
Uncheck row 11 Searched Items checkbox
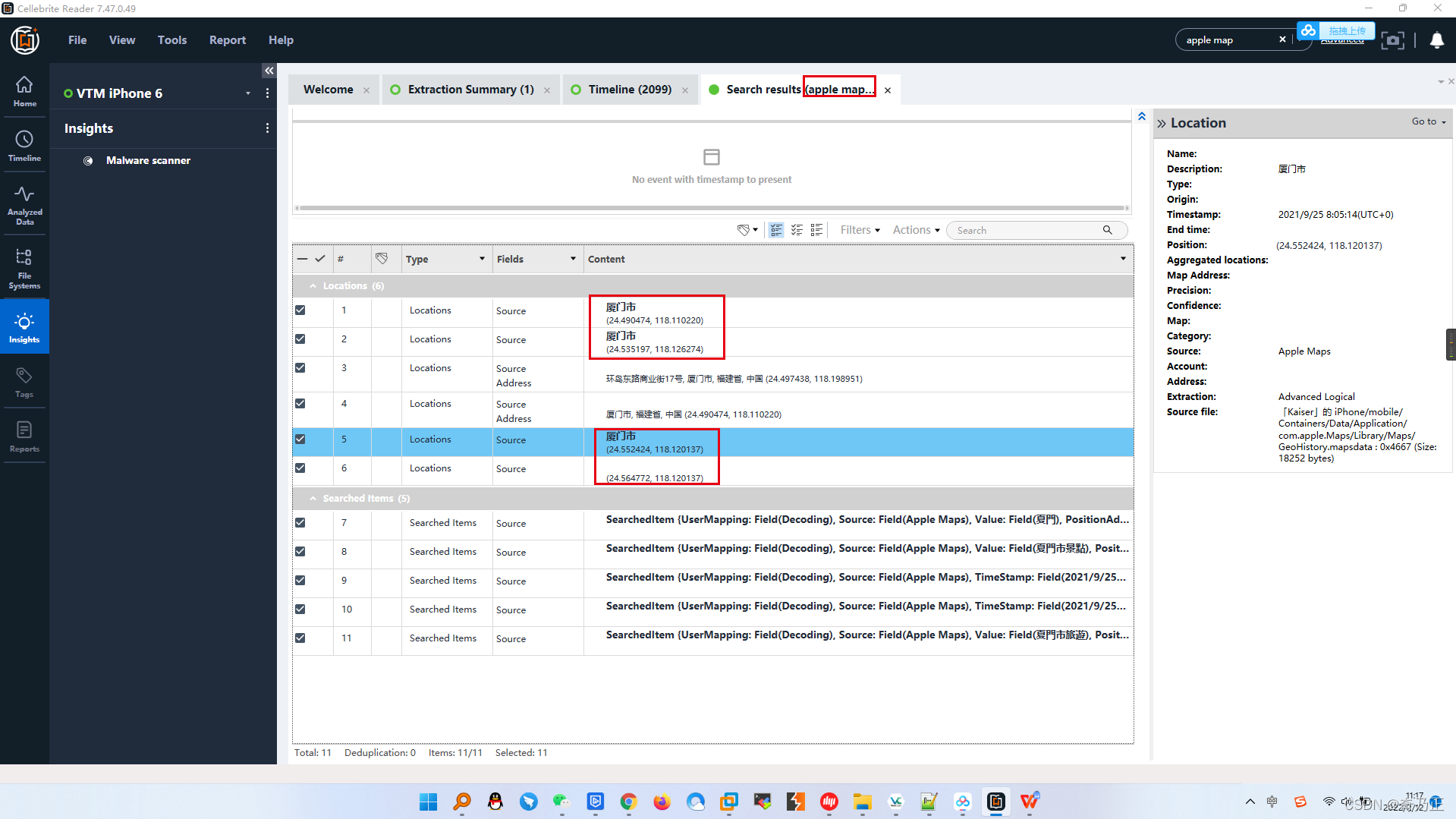click(x=300, y=638)
